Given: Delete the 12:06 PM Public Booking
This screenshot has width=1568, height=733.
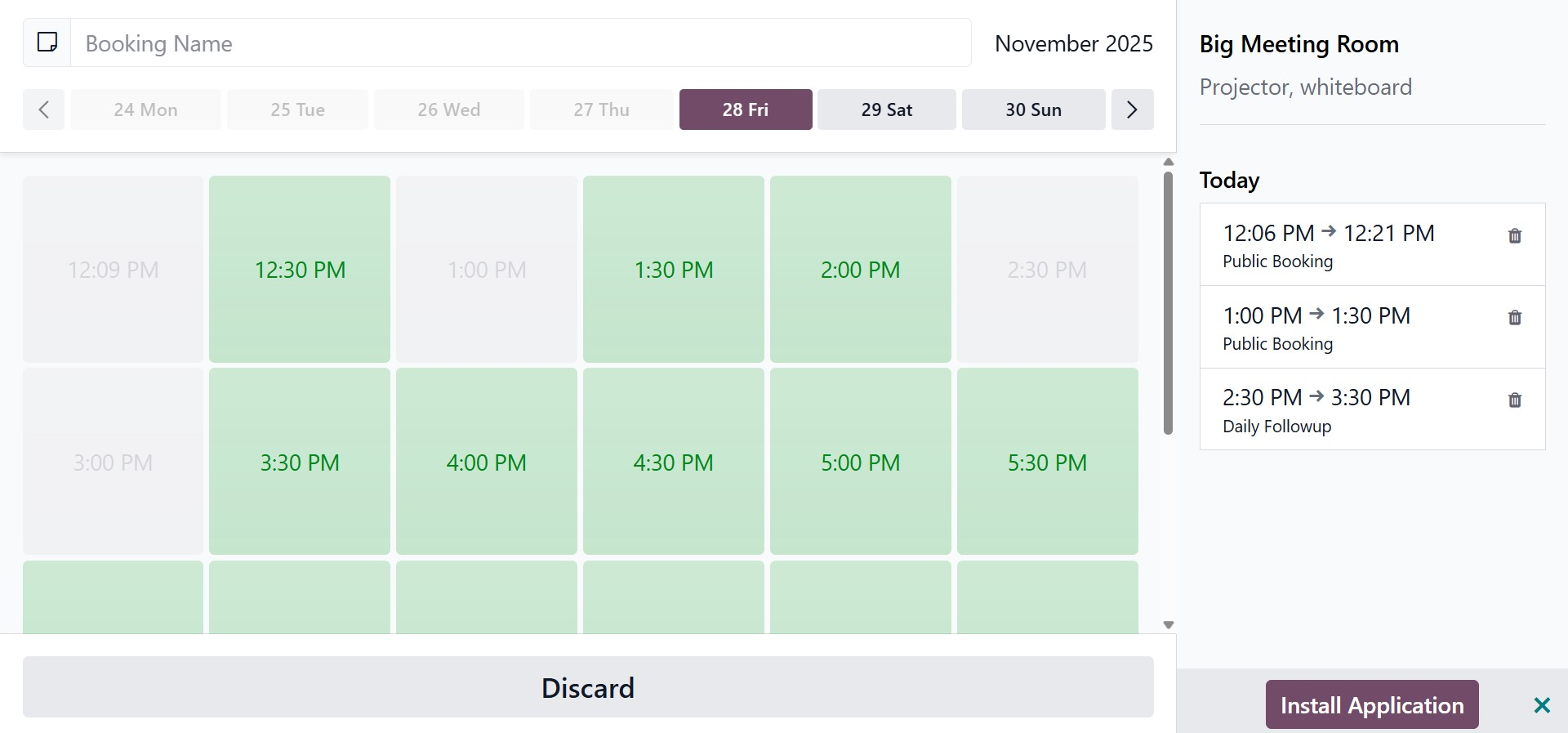Looking at the screenshot, I should pyautogui.click(x=1514, y=236).
